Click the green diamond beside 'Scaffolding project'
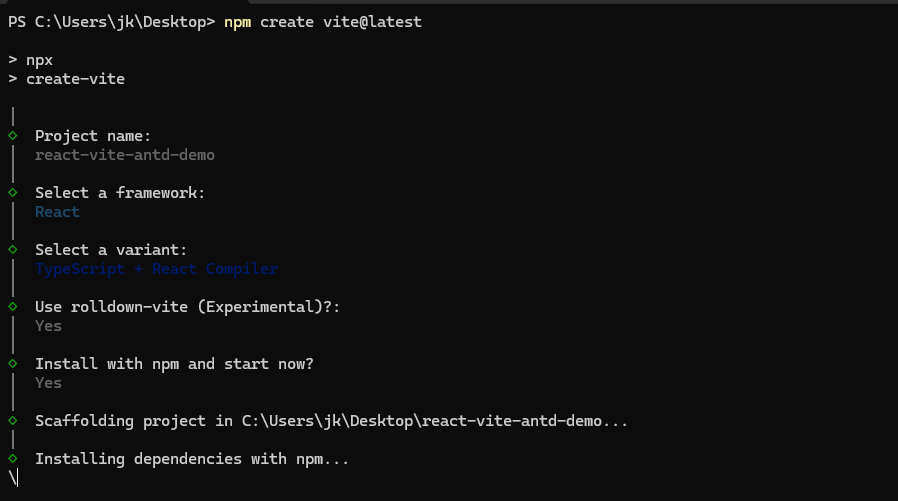 pos(13,420)
